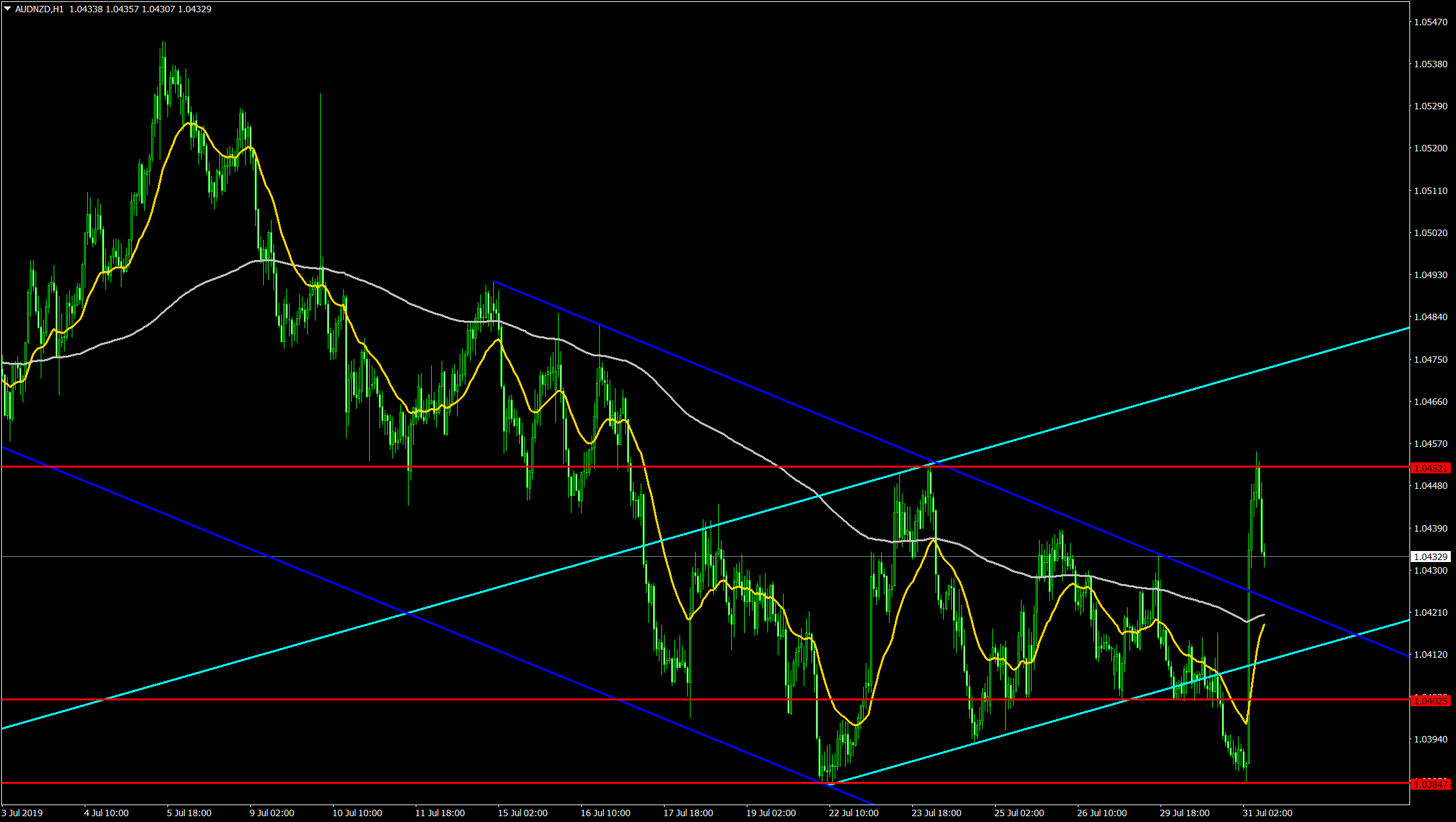1456x822 pixels.
Task: Click the AUDNZD,H1 symbol title text
Action: [39, 9]
